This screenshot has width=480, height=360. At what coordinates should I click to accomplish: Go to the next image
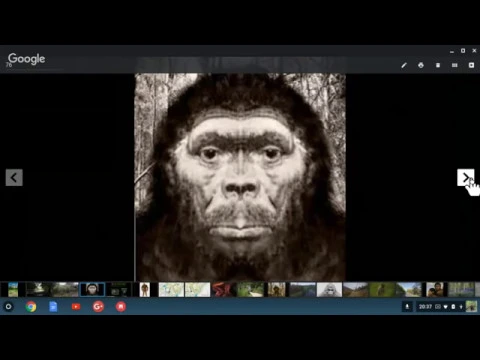tap(465, 177)
